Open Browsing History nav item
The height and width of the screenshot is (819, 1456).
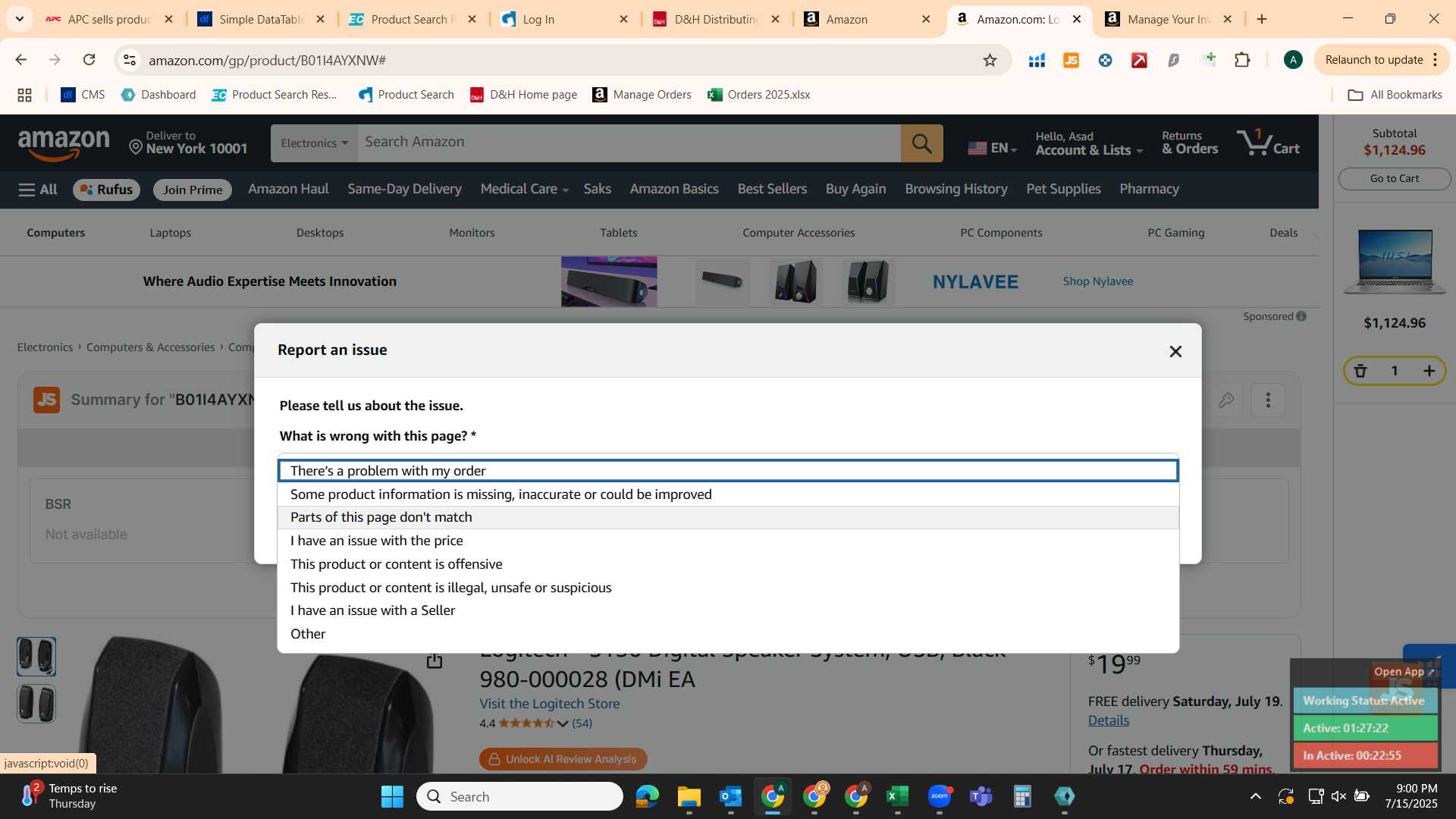(x=955, y=189)
